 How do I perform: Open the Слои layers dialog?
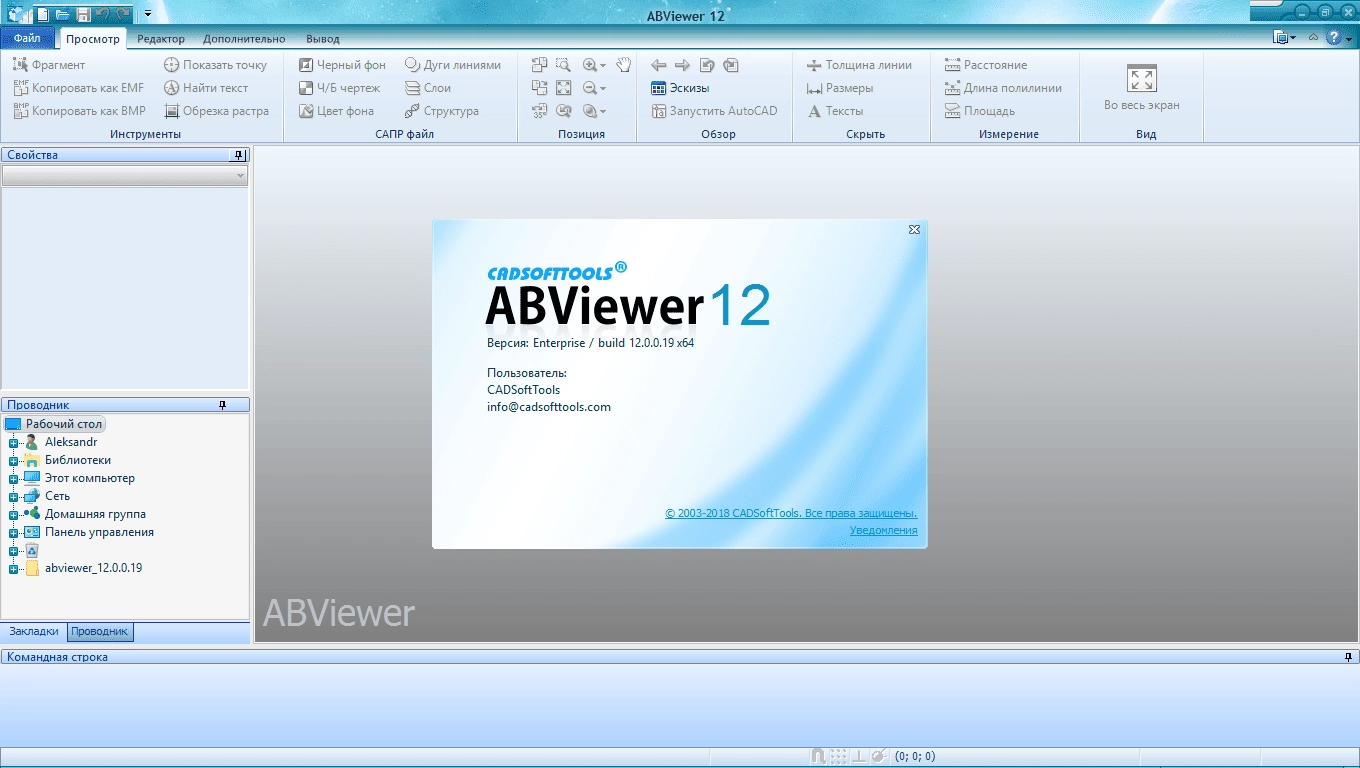tap(428, 88)
